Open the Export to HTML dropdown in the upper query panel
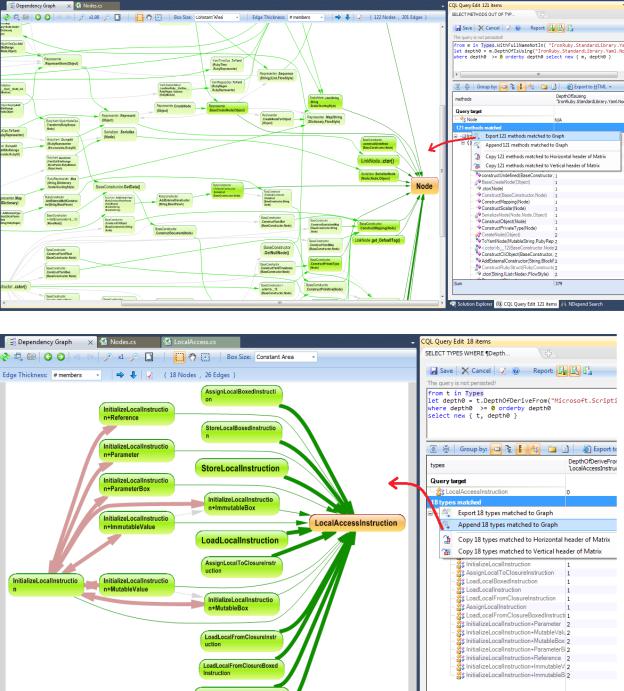 click(x=589, y=87)
